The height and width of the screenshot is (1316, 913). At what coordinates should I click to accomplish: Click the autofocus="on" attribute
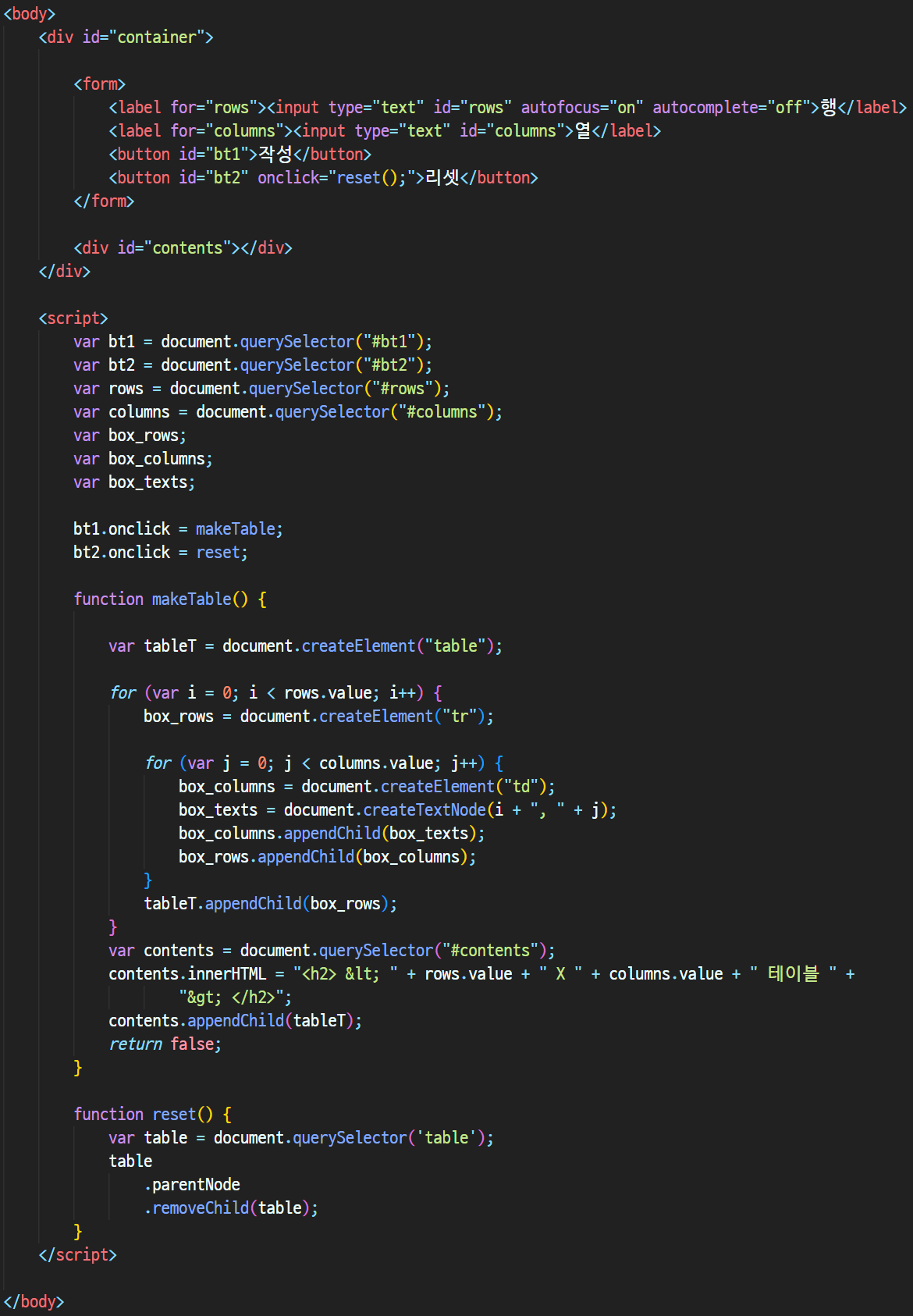582,108
